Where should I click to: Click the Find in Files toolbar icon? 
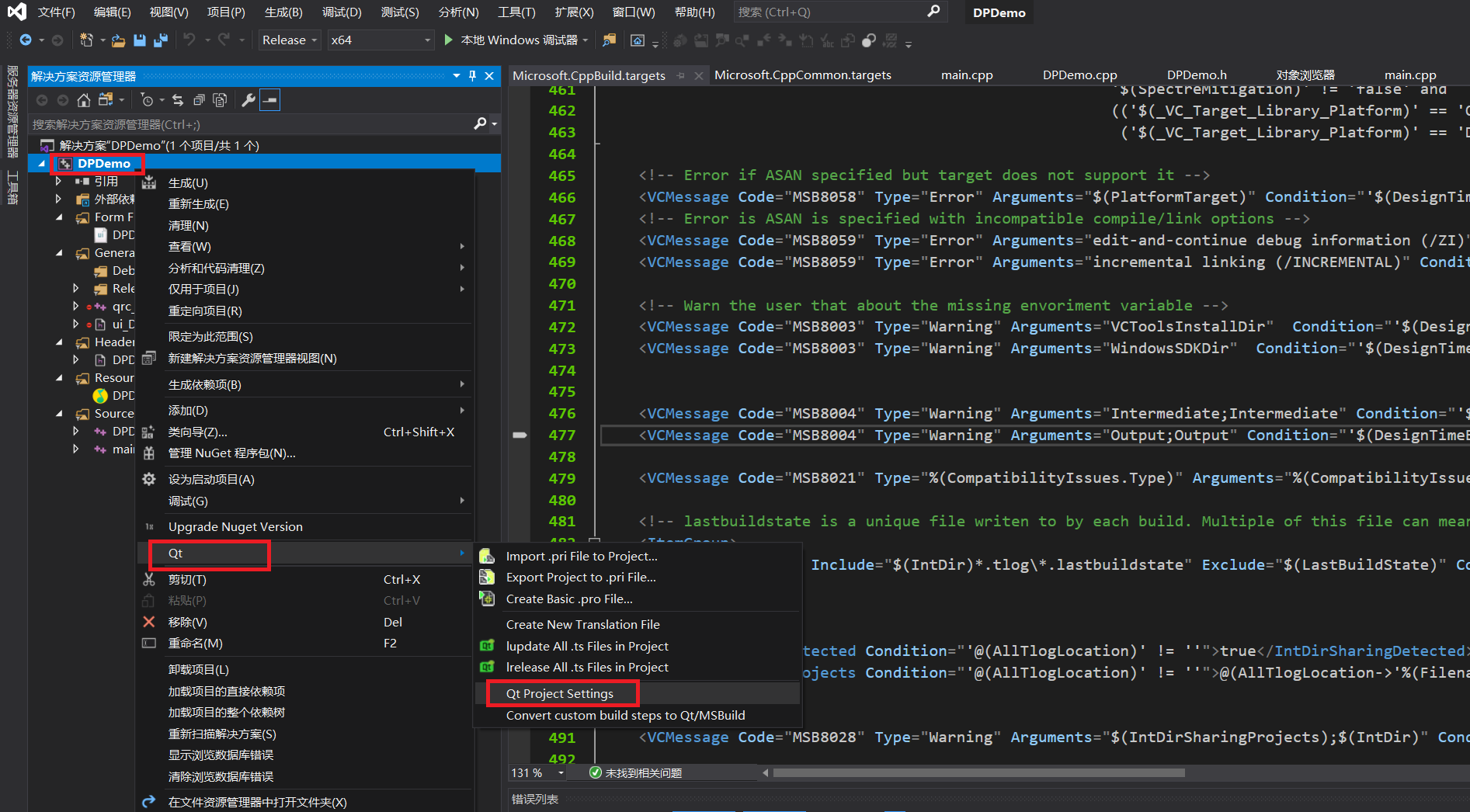coord(610,40)
